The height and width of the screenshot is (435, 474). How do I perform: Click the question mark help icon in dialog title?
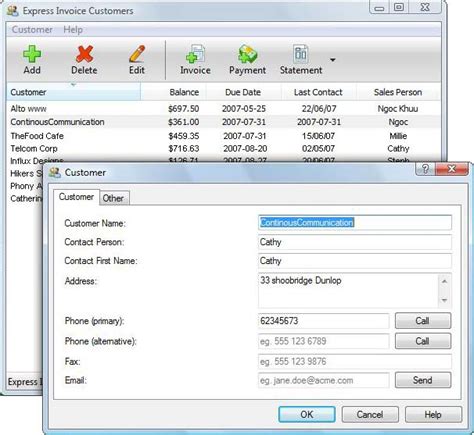(x=425, y=169)
